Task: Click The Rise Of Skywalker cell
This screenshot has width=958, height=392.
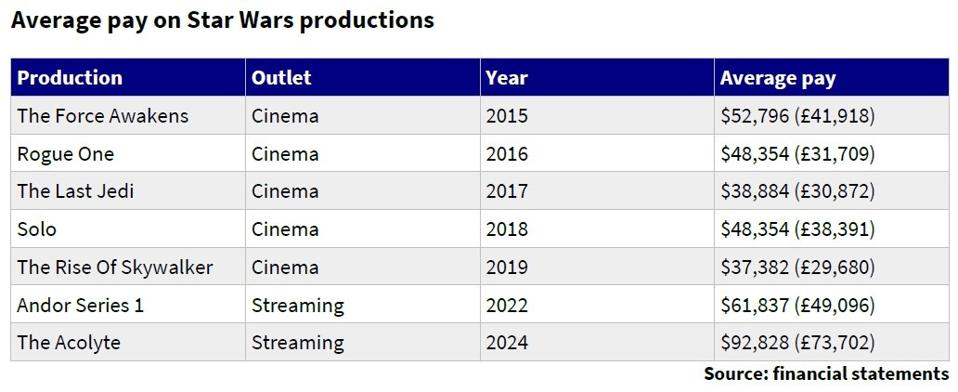Action: (128, 267)
